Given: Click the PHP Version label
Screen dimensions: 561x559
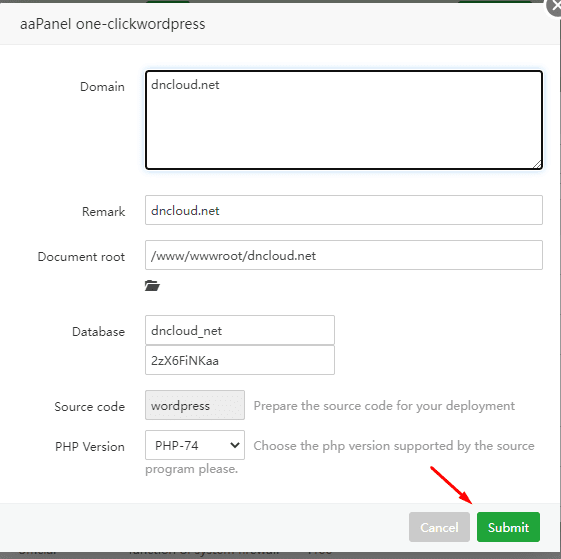Looking at the screenshot, I should click(x=89, y=447).
